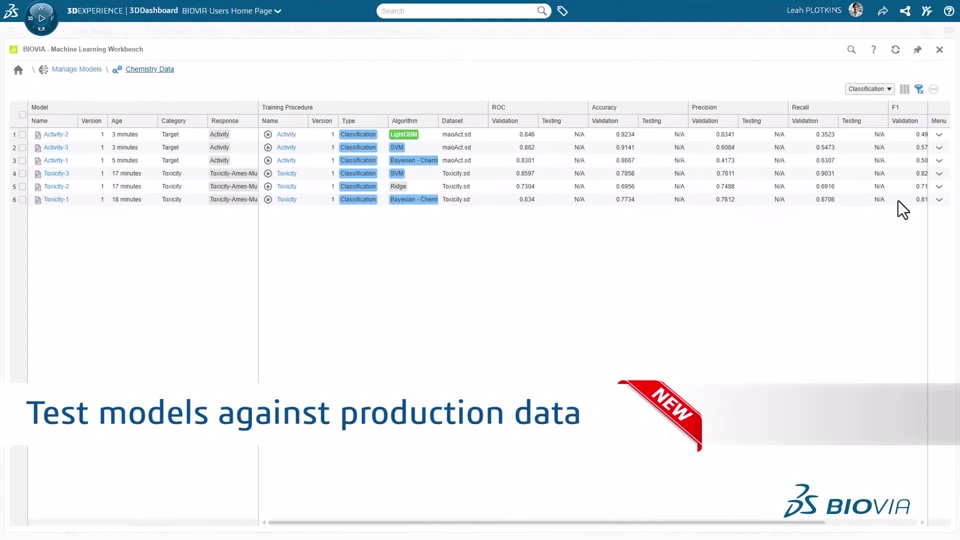Screen dimensions: 960x540
Task: Run the Activity procedure for Activity-2
Action: 268,135
